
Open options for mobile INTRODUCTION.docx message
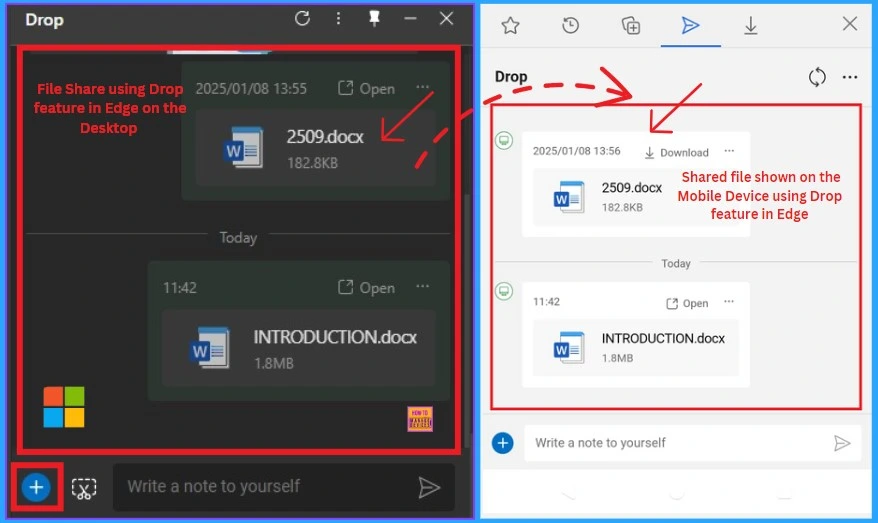click(x=729, y=301)
